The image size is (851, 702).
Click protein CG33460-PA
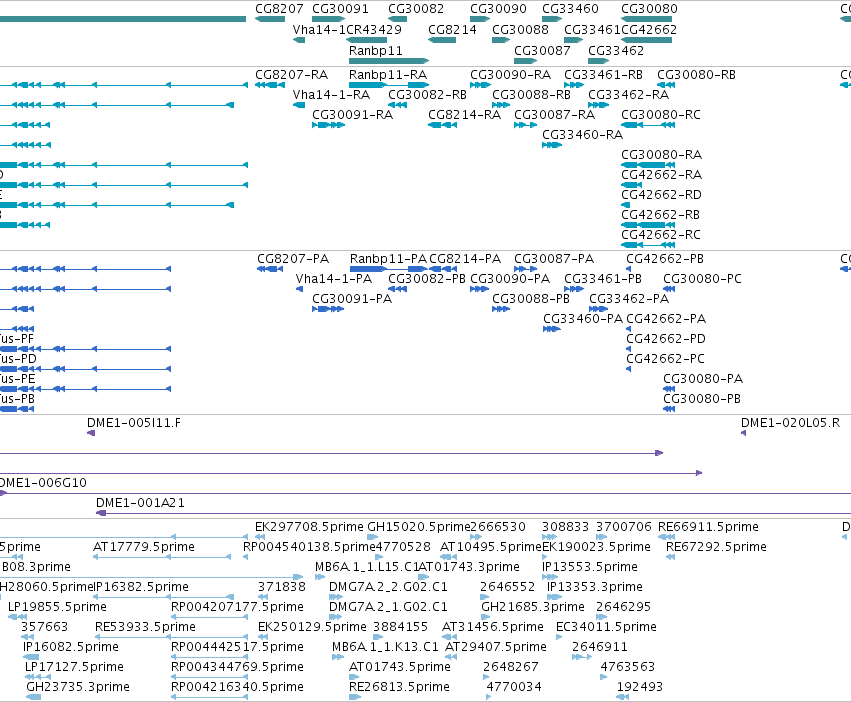coord(552,329)
